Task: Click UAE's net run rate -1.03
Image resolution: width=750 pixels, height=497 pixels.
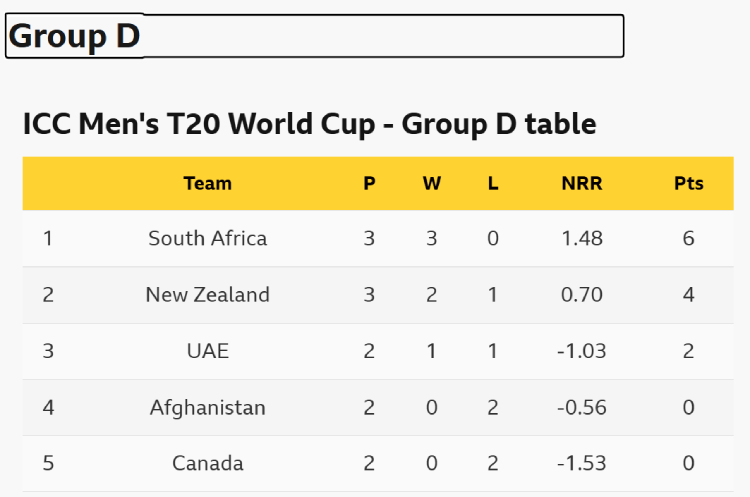Action: [582, 351]
